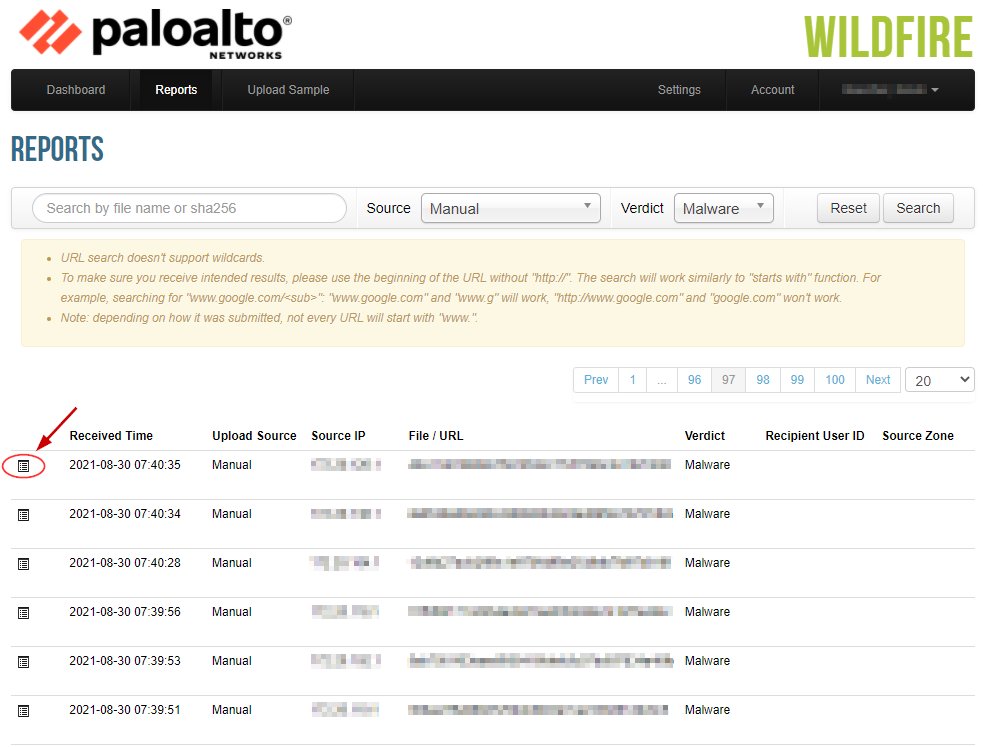Open the Verdict filter dropdown
Screen dimensions: 983x747
click(723, 208)
